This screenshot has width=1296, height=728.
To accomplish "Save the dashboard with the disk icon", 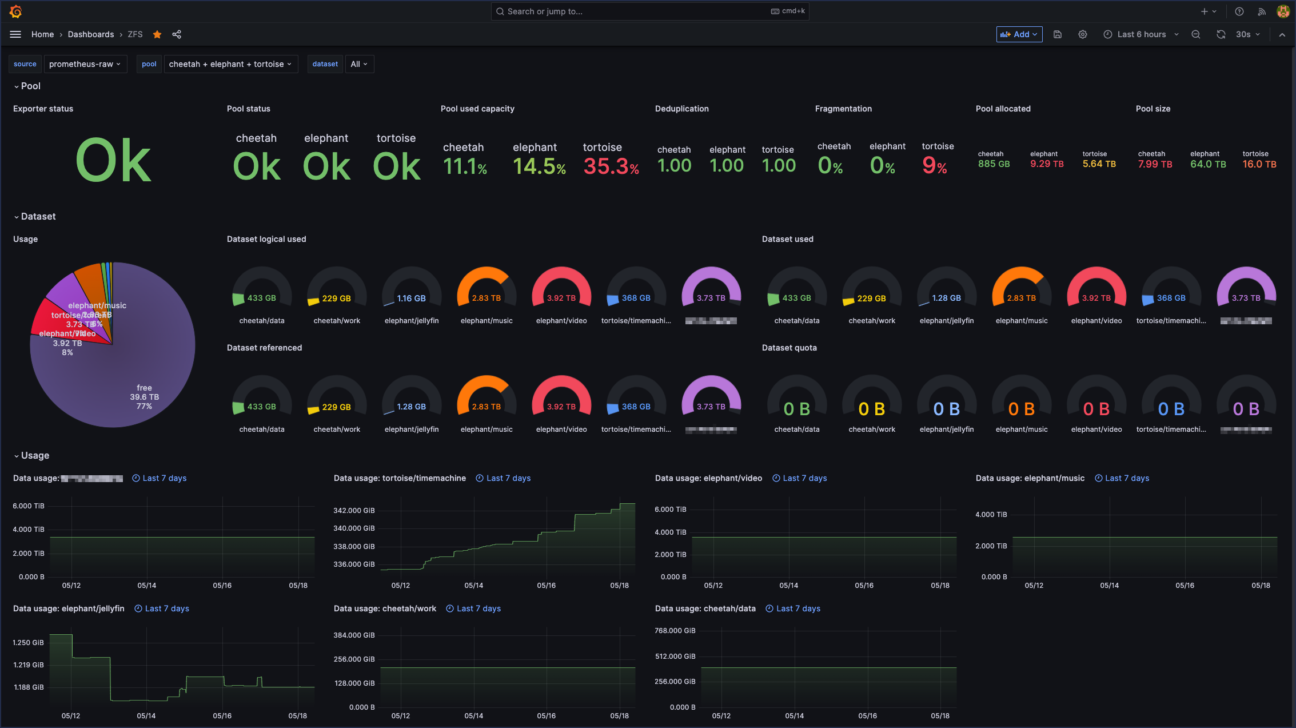I will 1058,34.
